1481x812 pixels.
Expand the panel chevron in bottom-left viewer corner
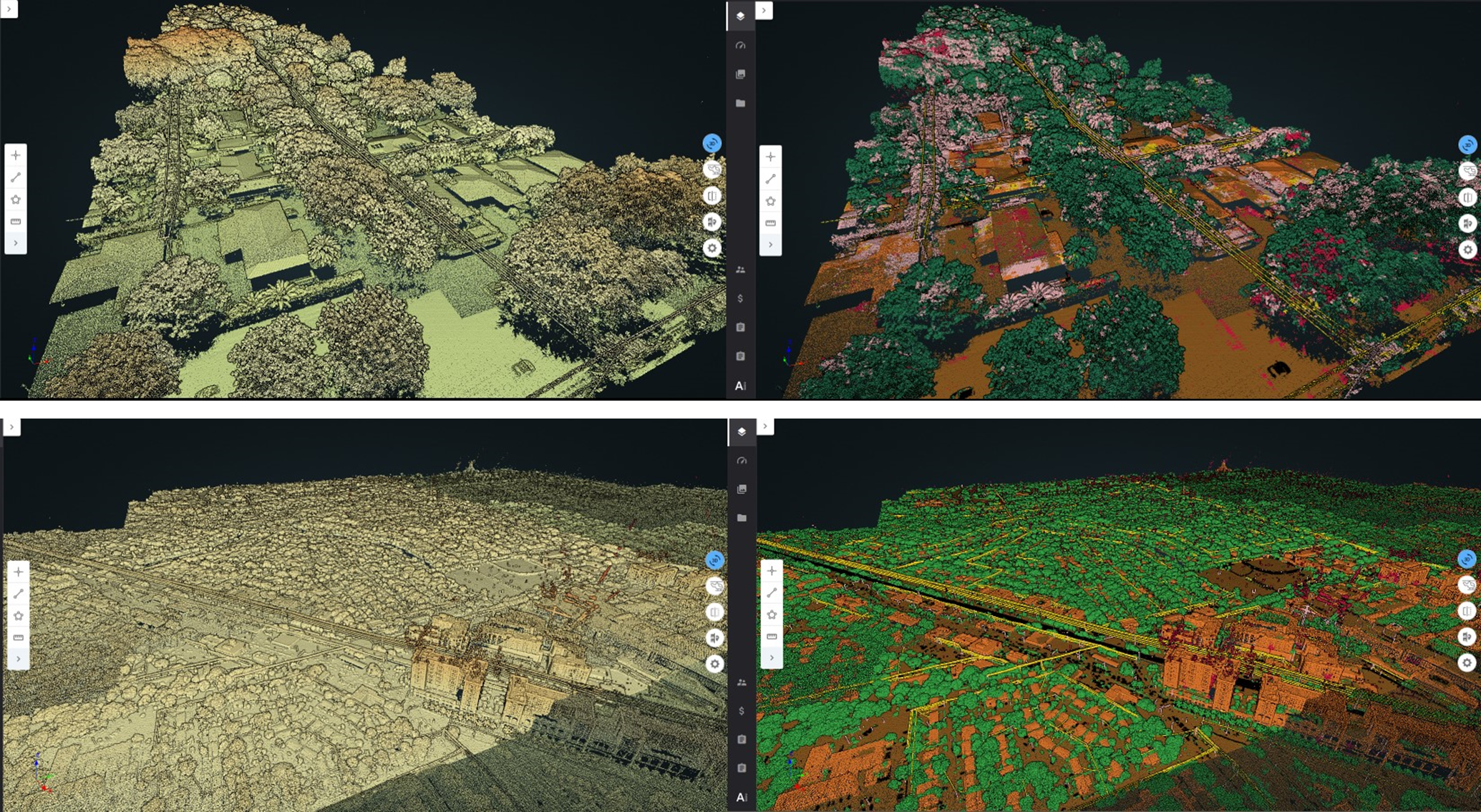pyautogui.click(x=11, y=427)
